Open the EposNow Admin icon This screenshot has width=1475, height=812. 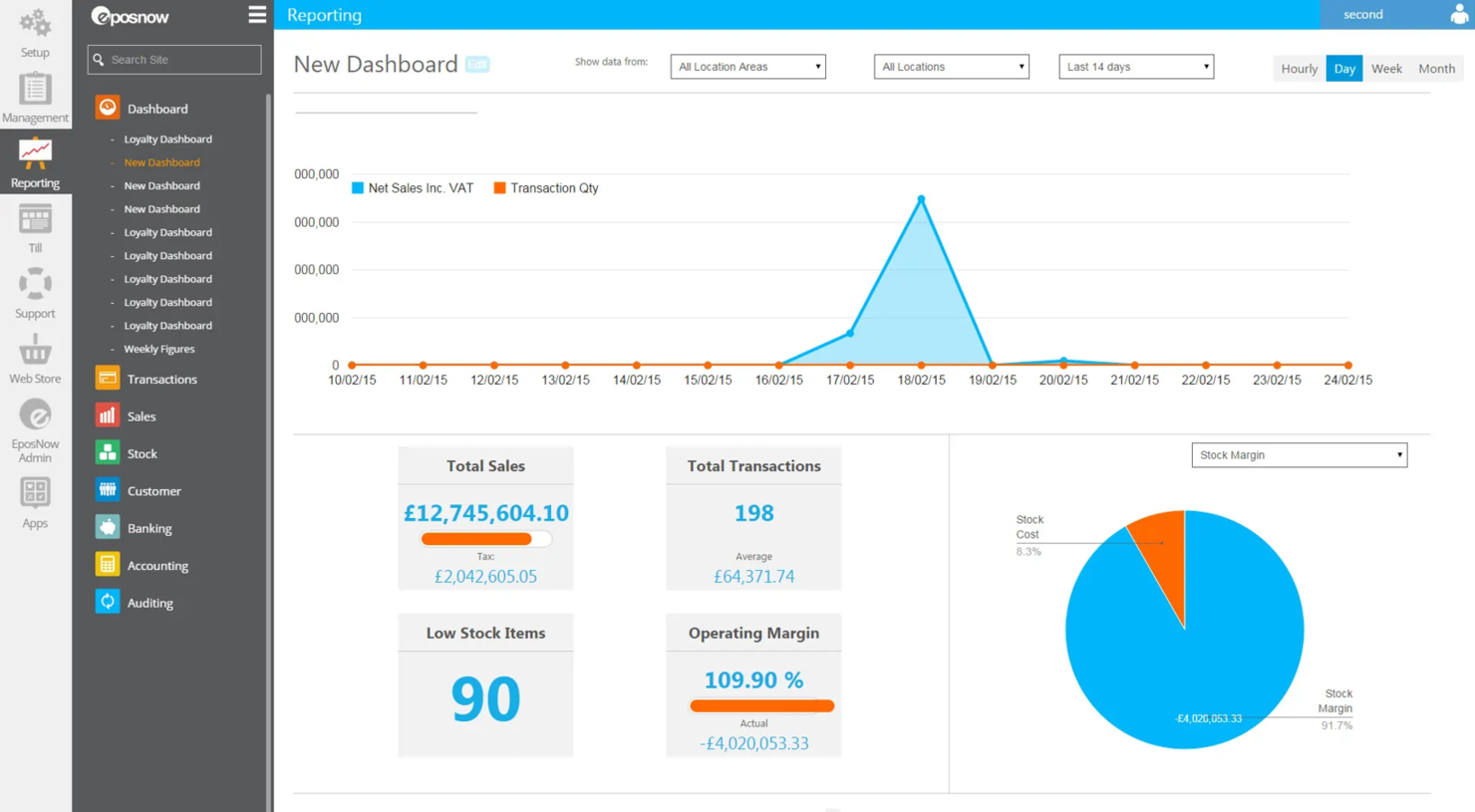[x=35, y=415]
